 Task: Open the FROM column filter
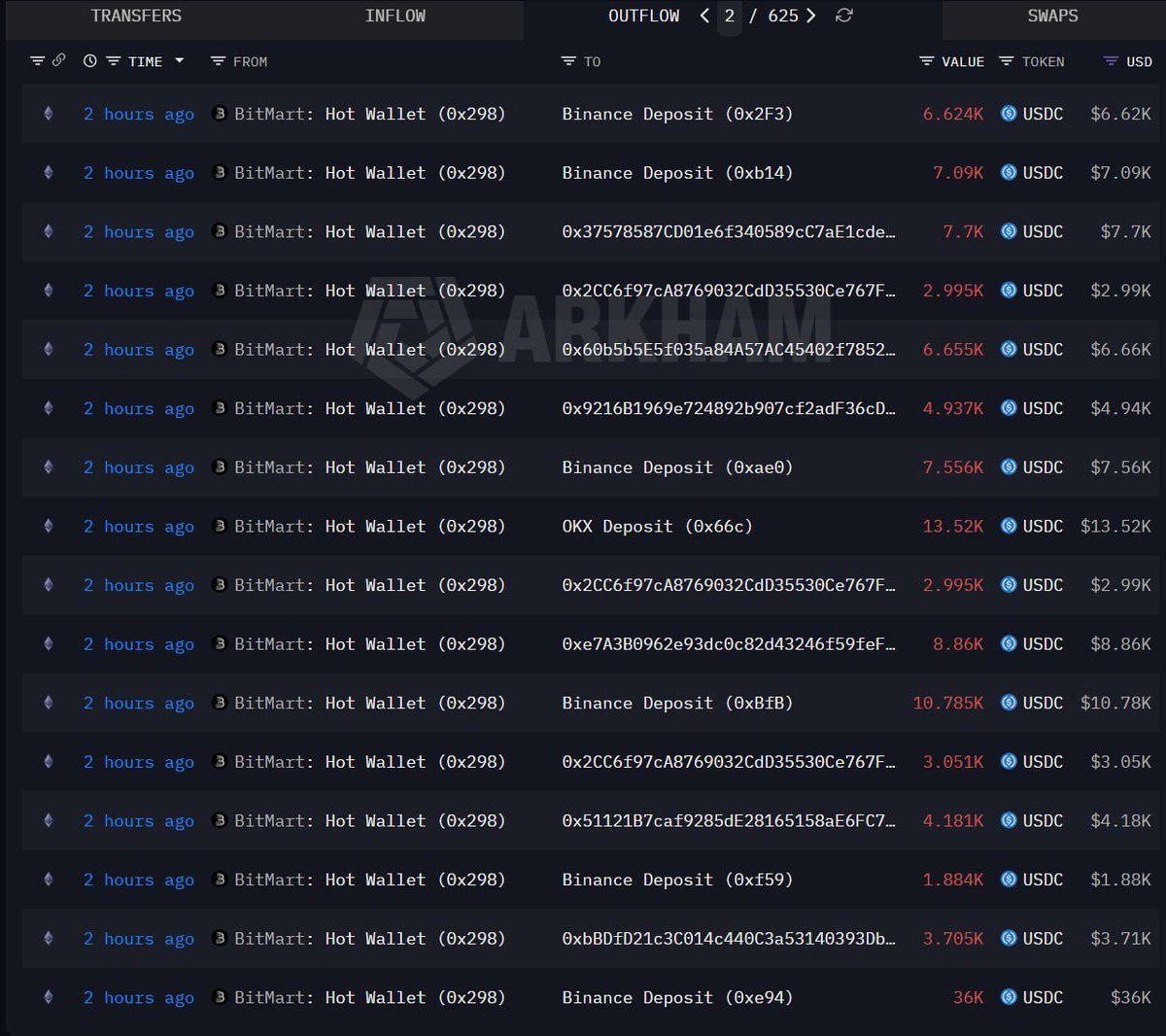coord(218,61)
